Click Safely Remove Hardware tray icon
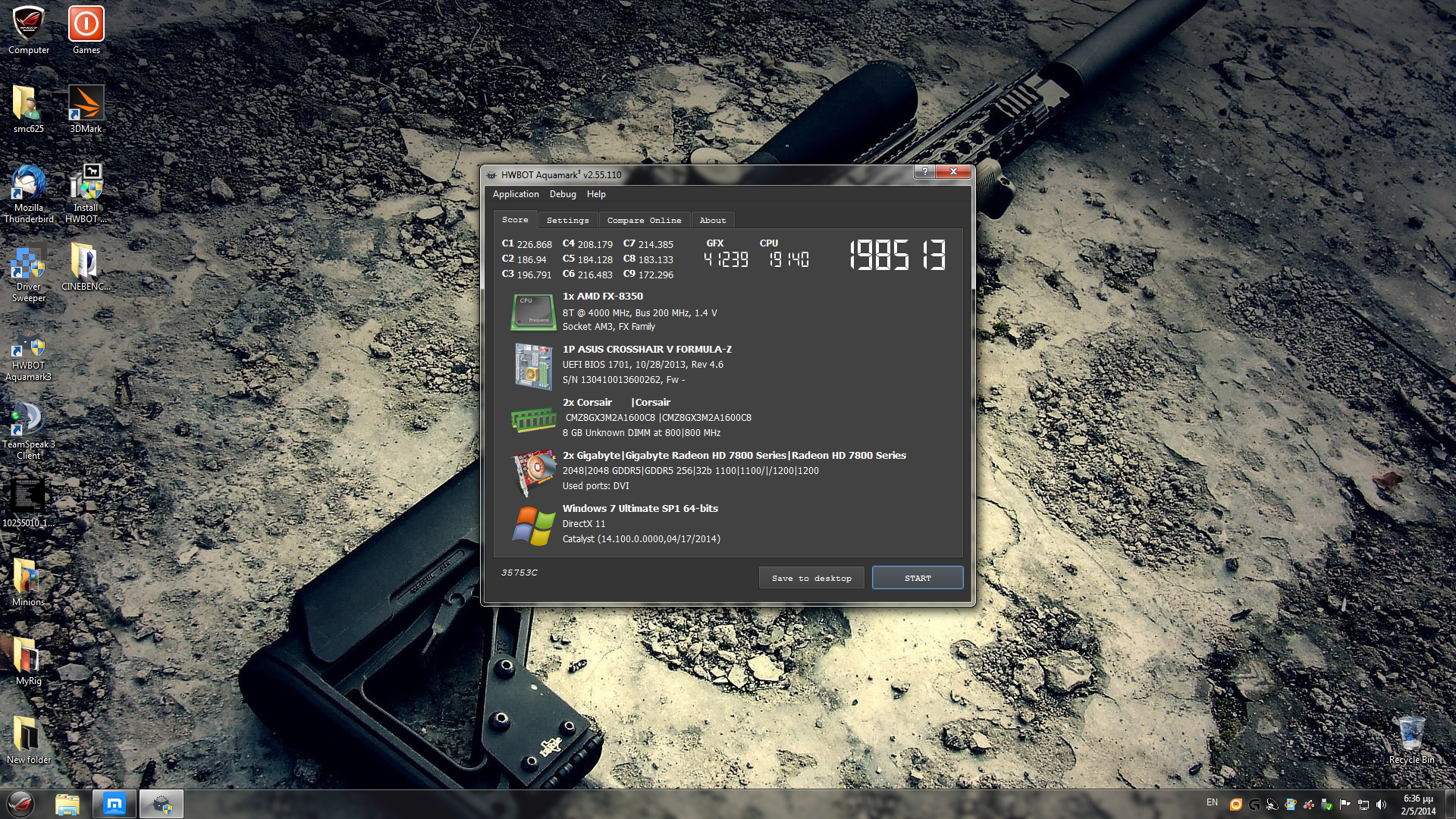The height and width of the screenshot is (819, 1456). [x=1326, y=805]
